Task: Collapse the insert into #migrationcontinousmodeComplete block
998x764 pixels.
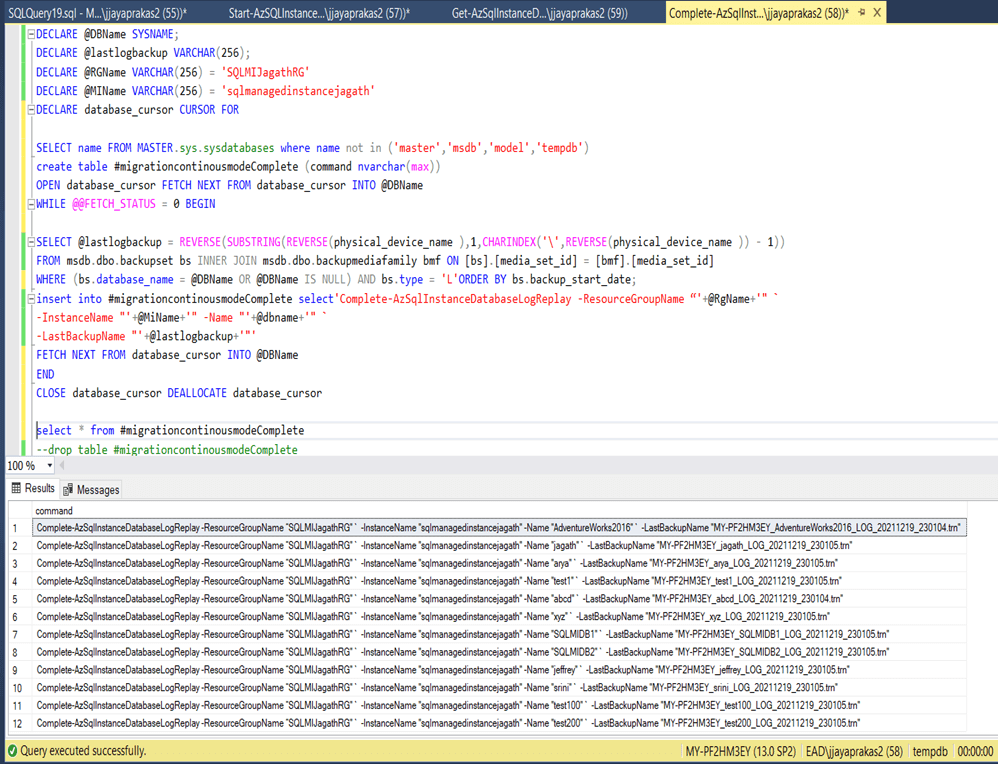Action: pos(31,299)
